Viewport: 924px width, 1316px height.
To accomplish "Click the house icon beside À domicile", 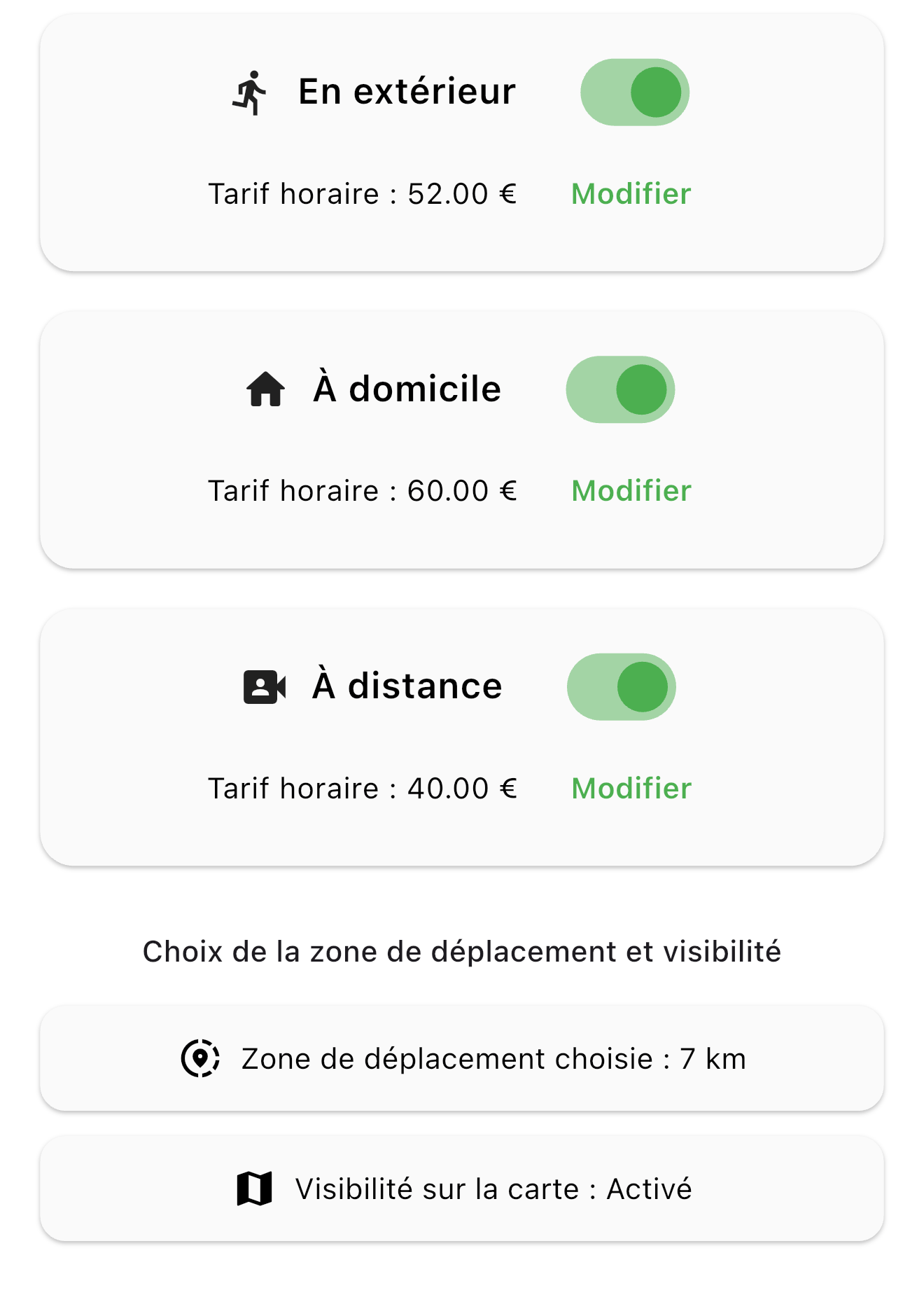I will [x=265, y=389].
